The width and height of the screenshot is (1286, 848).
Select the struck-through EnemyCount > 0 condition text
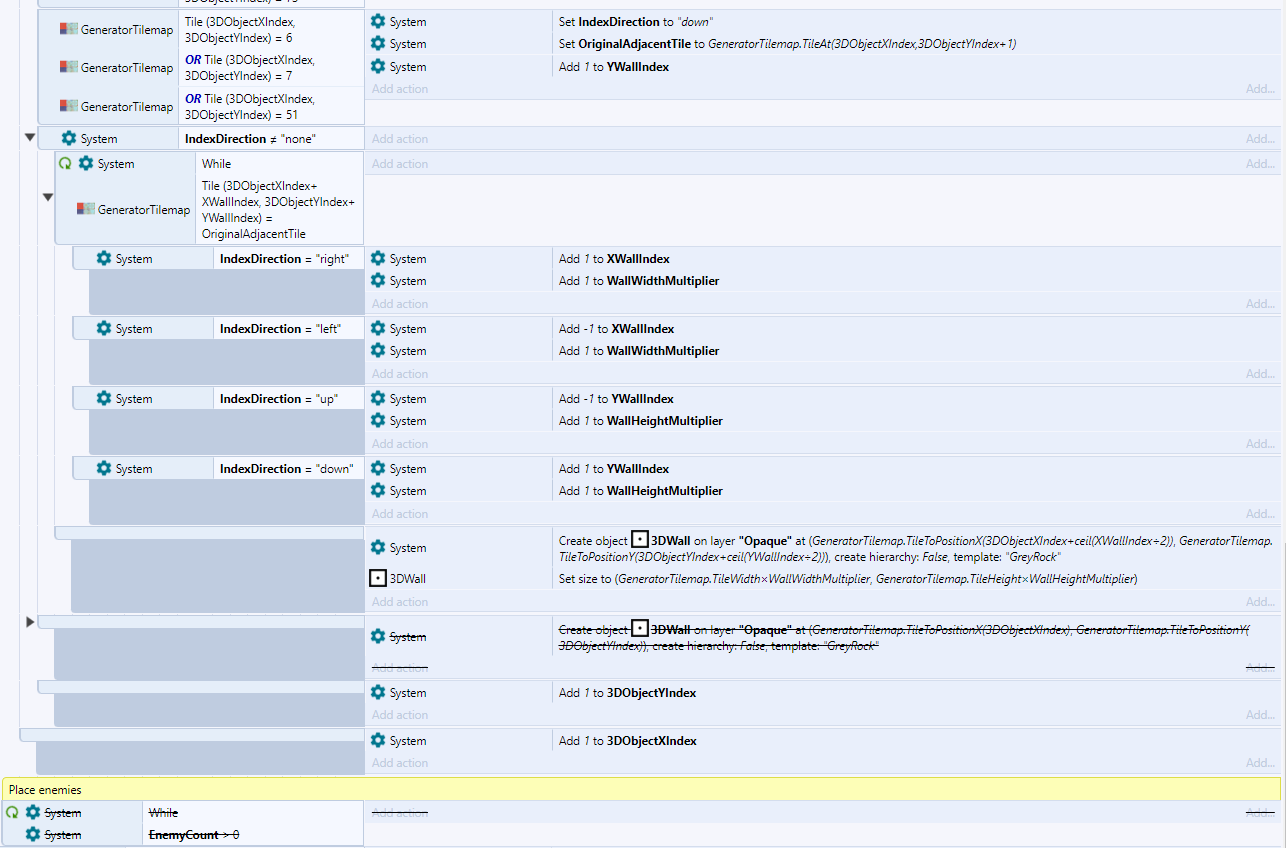point(194,834)
